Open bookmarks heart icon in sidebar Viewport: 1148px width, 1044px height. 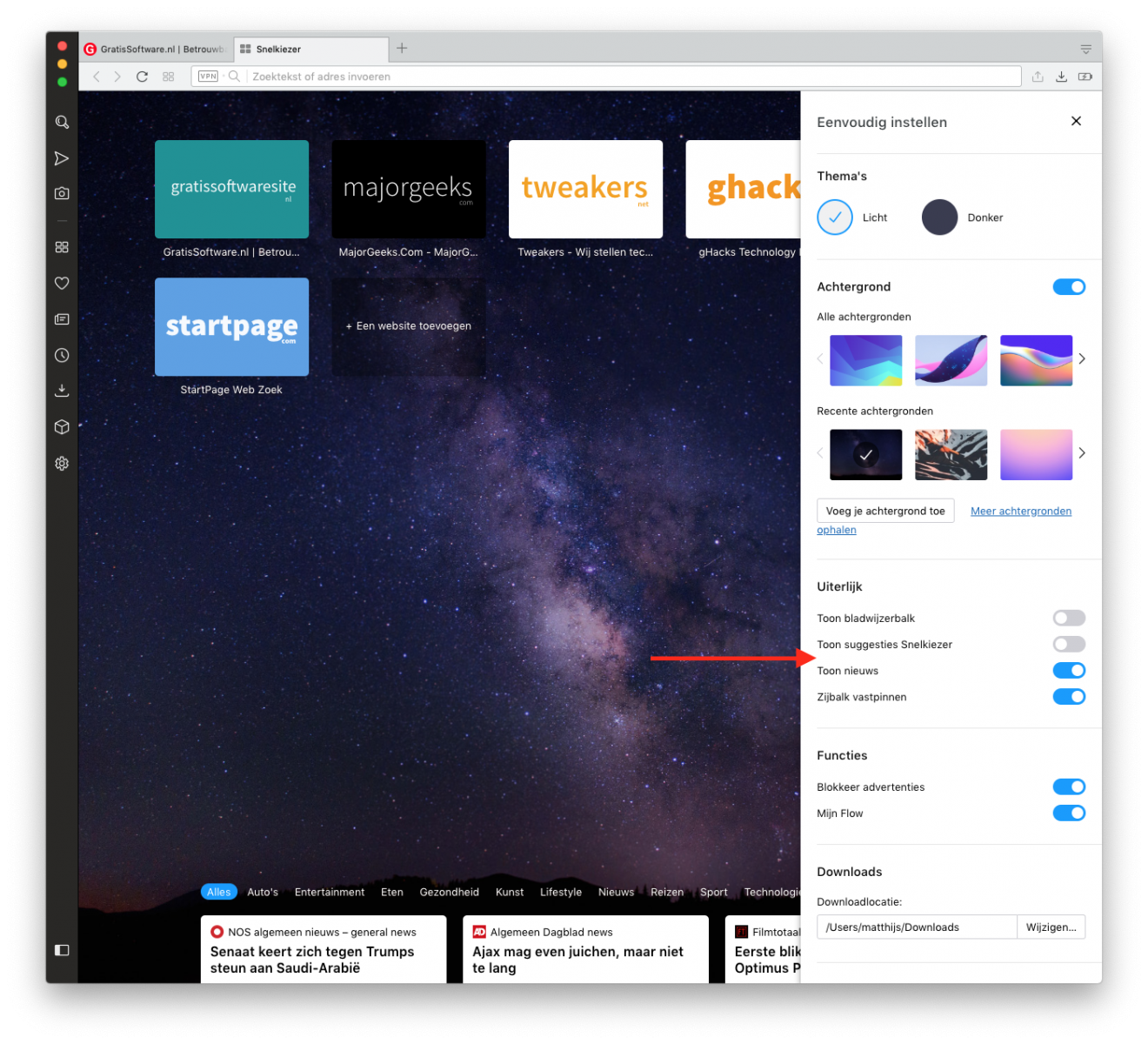tap(62, 283)
